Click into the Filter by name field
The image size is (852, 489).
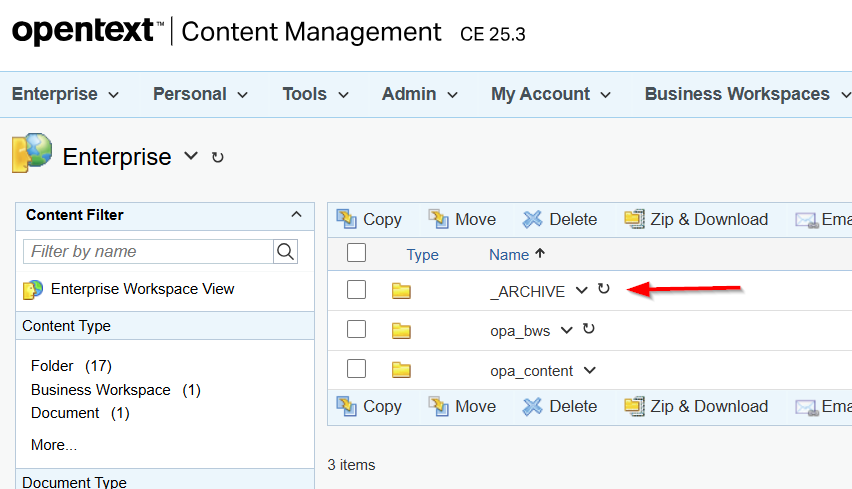pos(148,252)
